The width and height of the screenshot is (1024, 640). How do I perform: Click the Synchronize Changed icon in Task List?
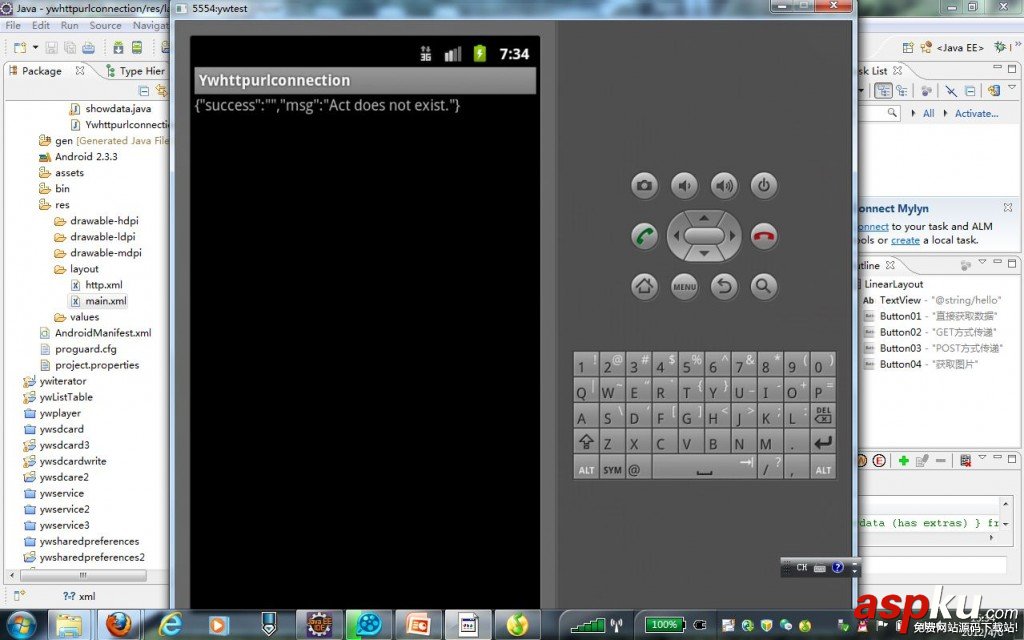pos(993,91)
